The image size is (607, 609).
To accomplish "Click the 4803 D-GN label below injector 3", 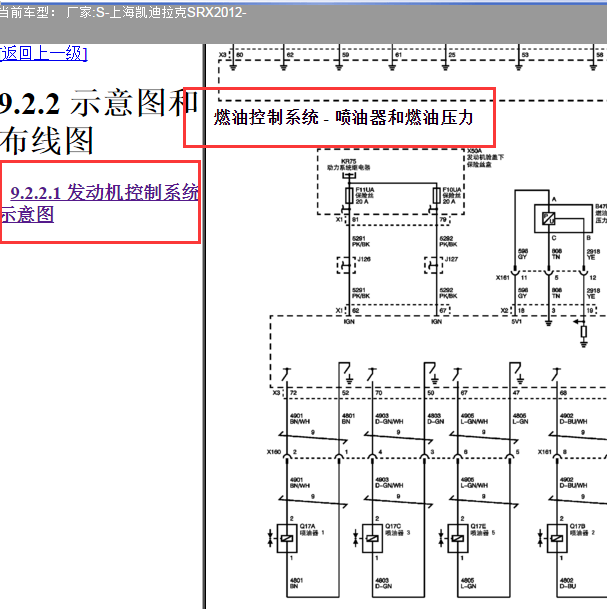I will coord(383,583).
